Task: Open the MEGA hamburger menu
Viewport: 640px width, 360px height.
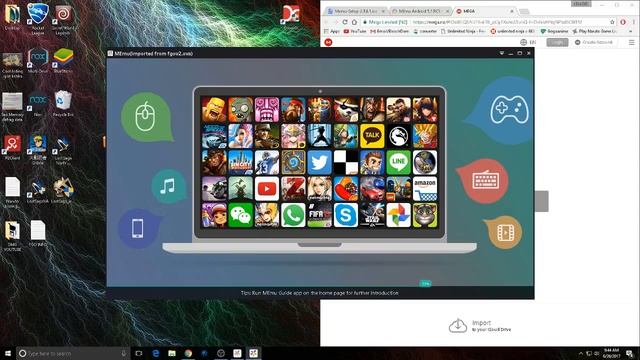Action: point(631,42)
